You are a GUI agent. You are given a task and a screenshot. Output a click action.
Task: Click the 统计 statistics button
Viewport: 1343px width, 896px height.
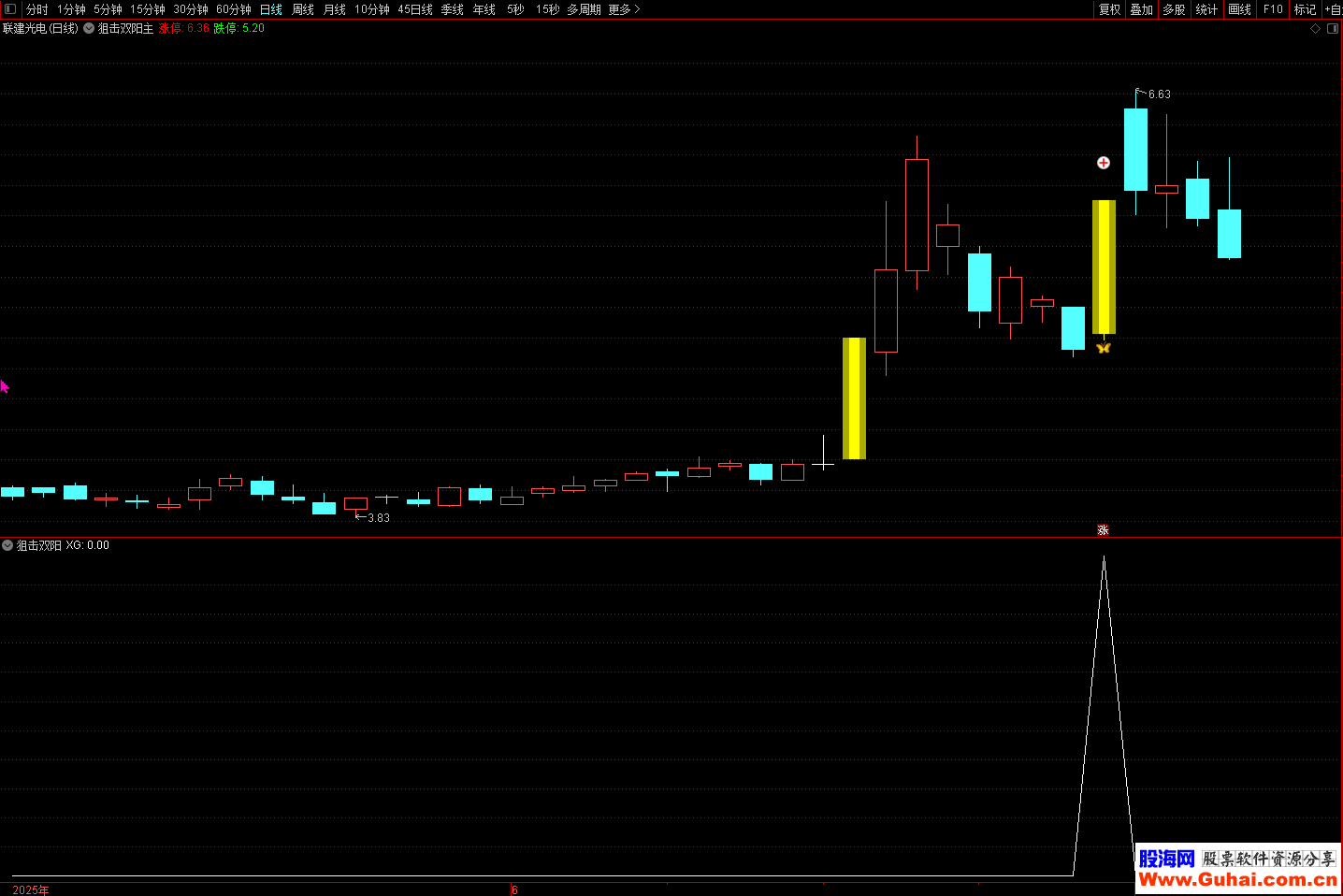1207,9
